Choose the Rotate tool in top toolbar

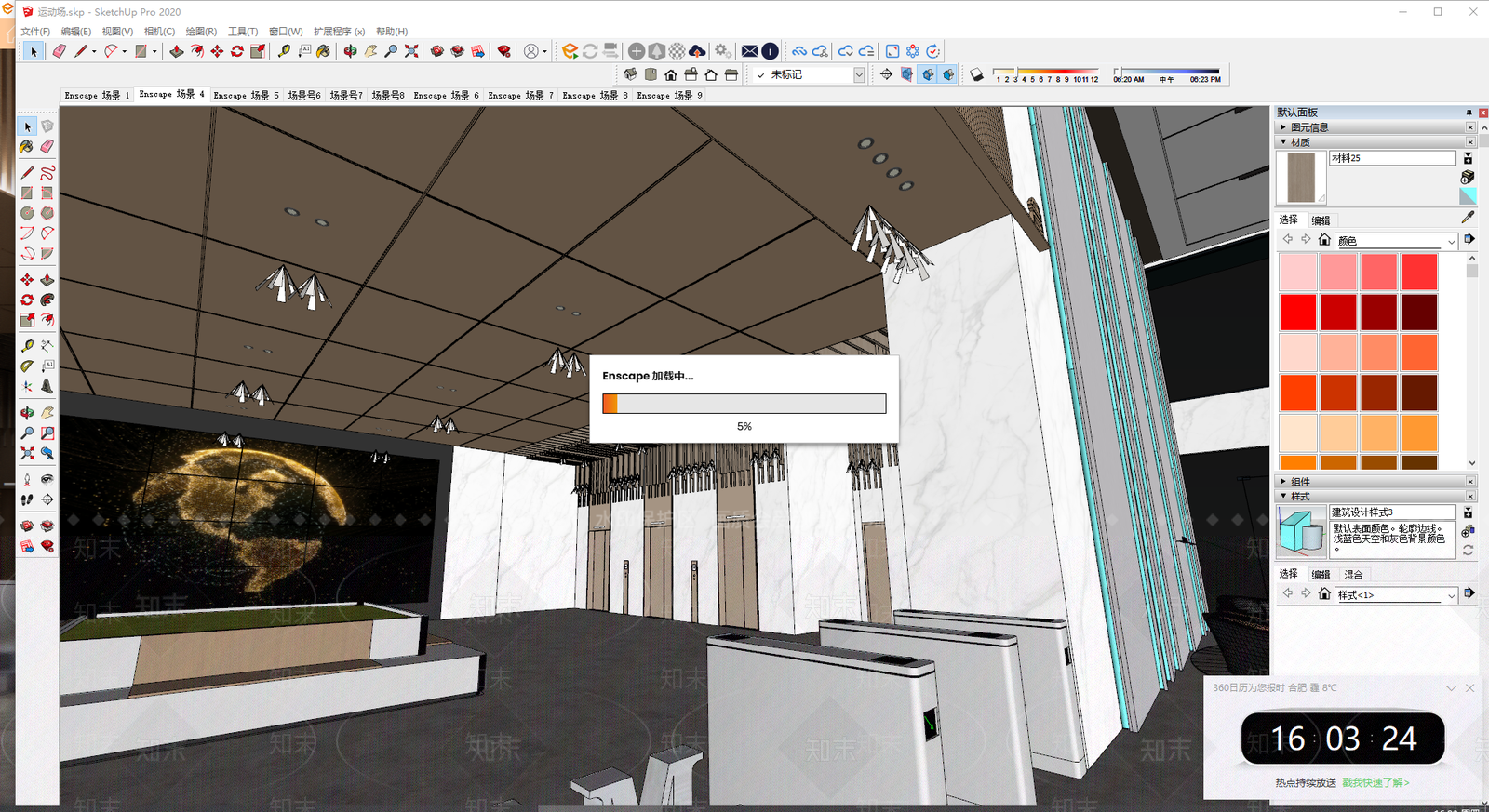pos(237,51)
